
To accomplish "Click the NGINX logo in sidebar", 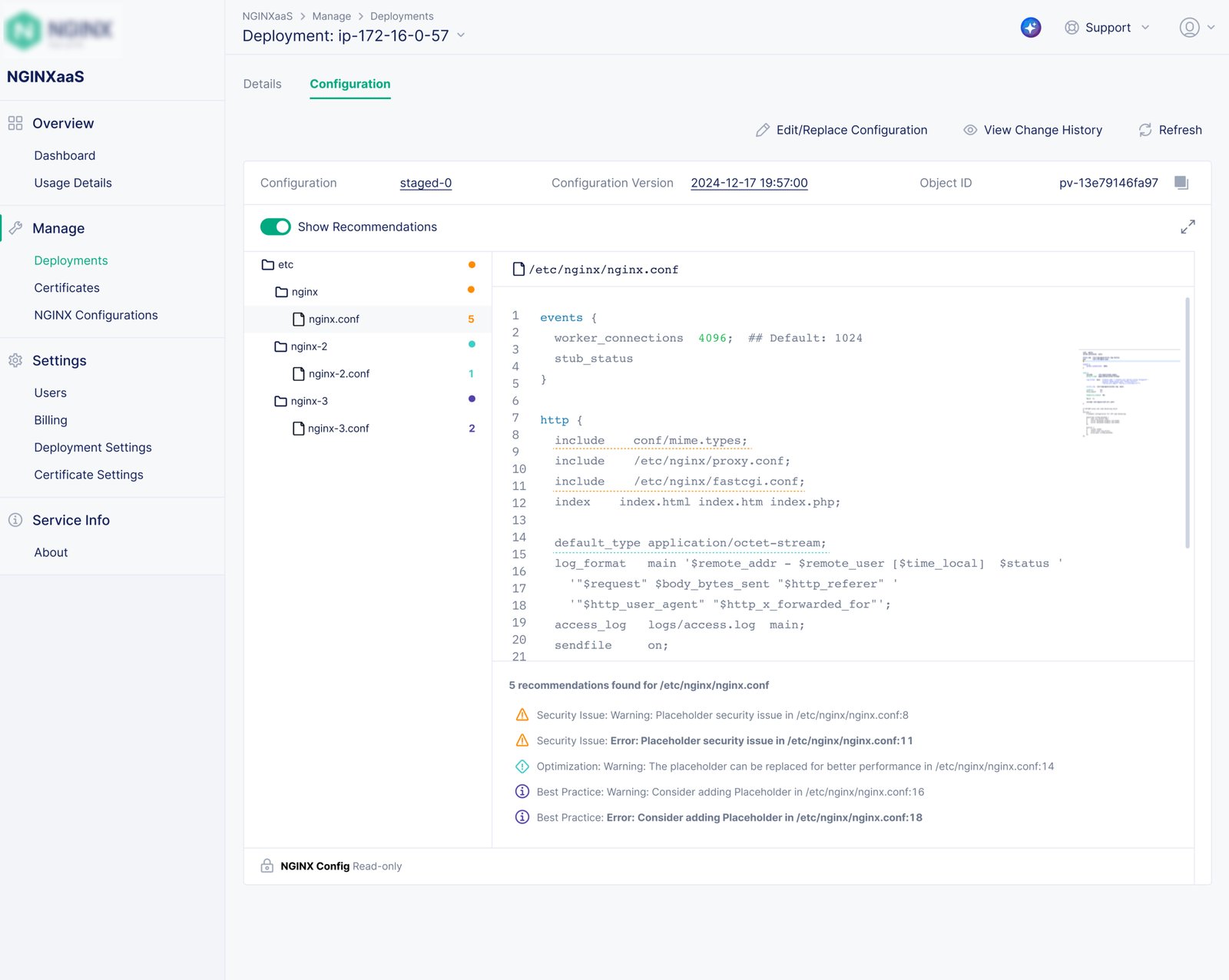I will coord(60,31).
